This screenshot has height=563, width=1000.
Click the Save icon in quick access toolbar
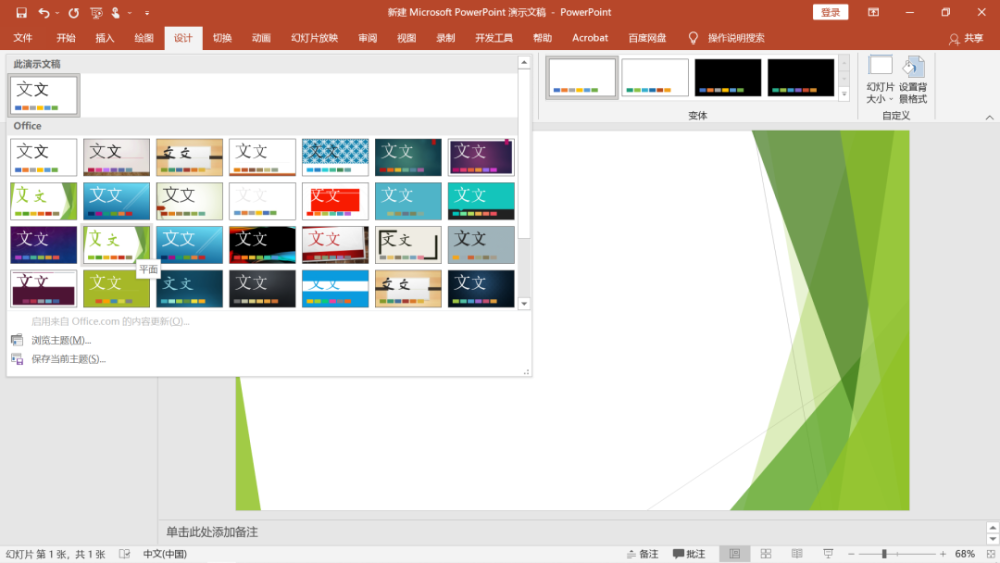point(21,13)
